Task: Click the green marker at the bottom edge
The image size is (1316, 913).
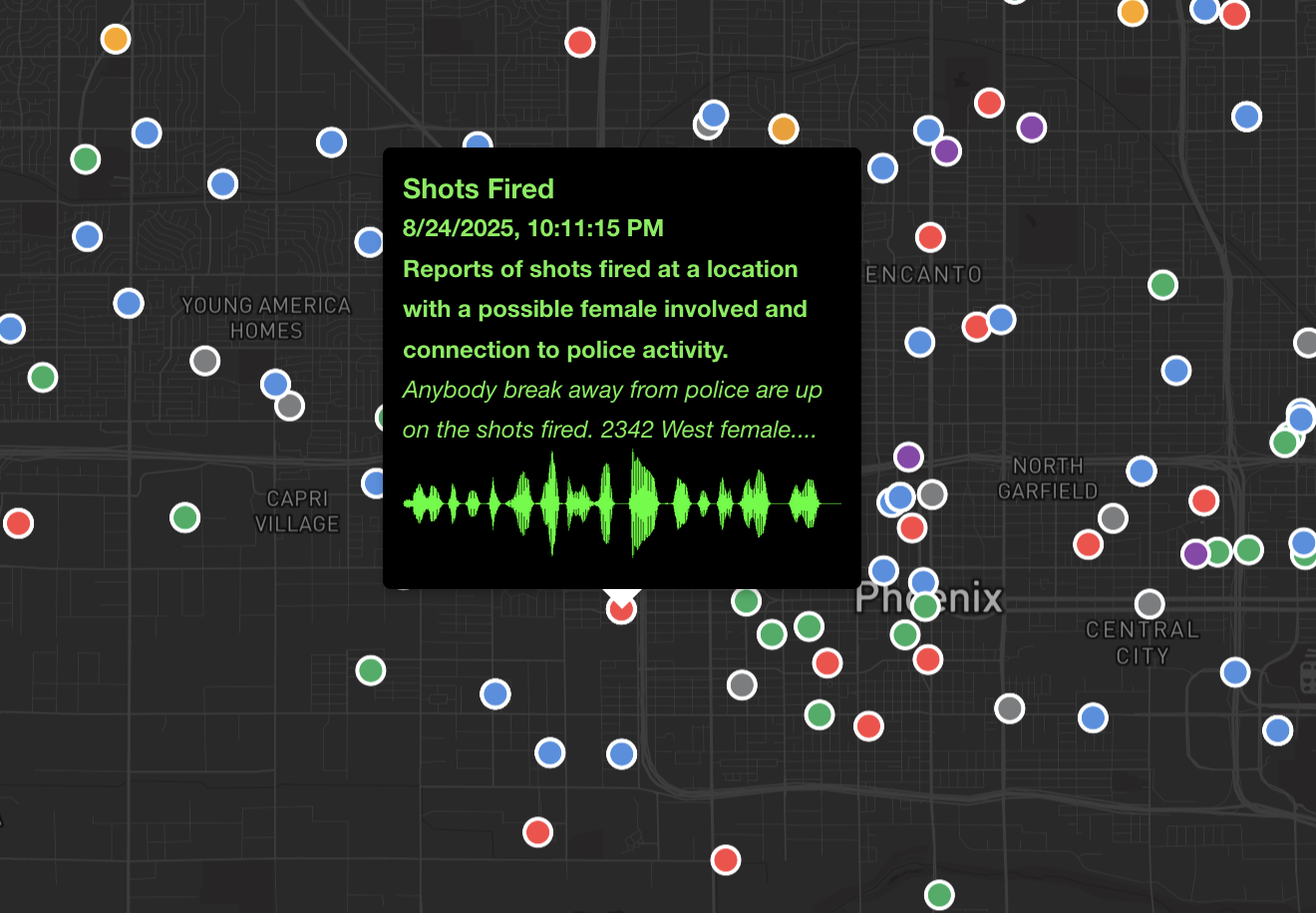Action: [939, 894]
